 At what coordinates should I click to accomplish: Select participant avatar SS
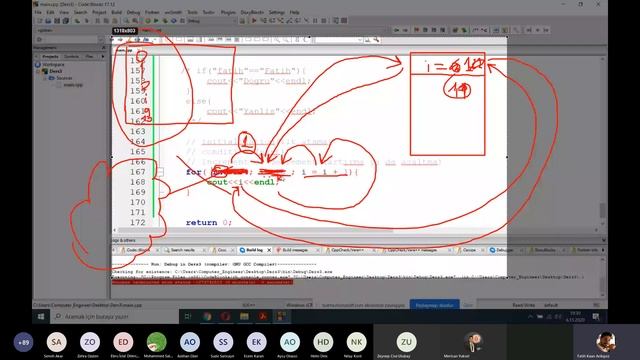(x=223, y=342)
